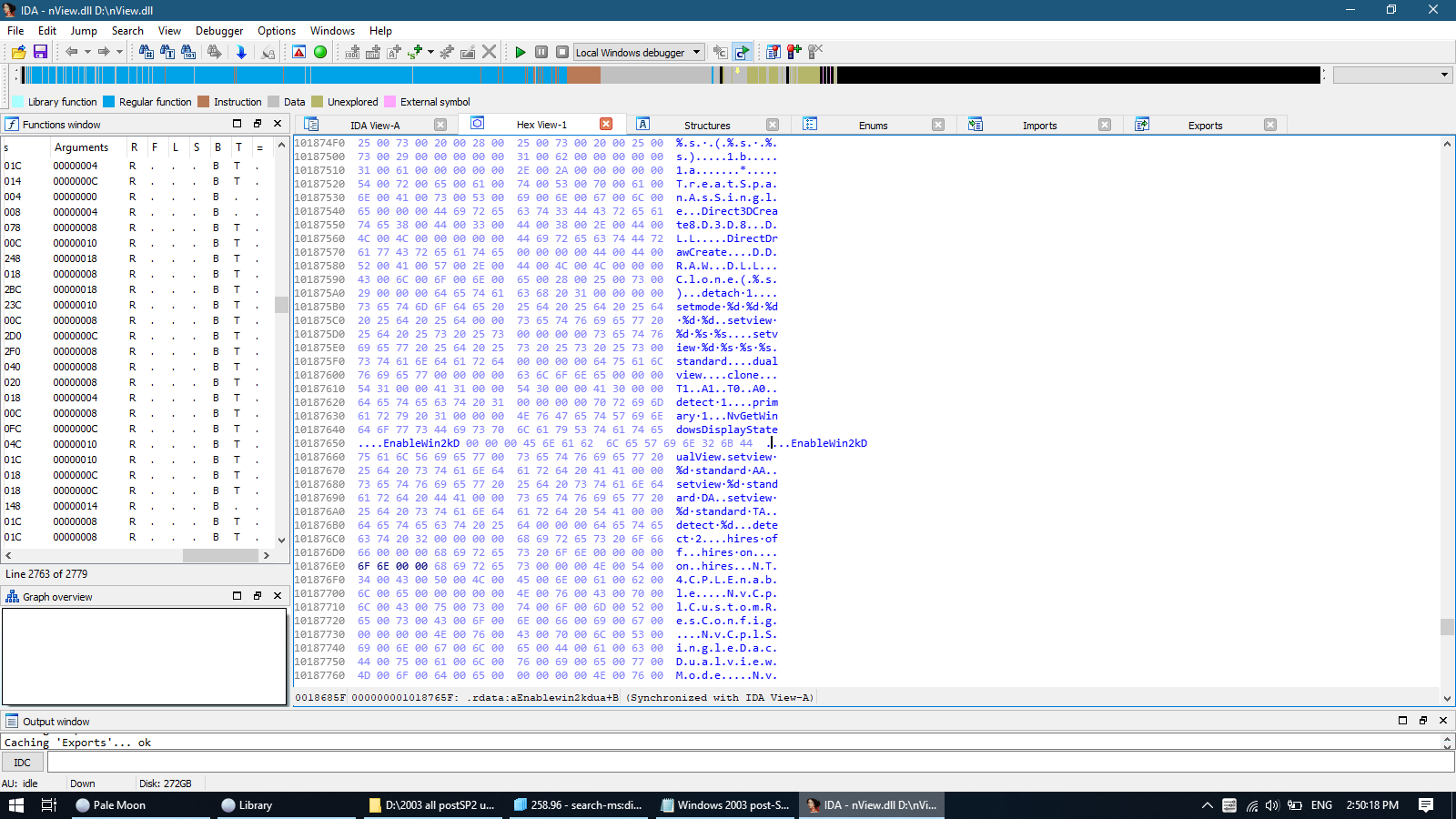Screen dimensions: 1456x819
Task: Open the Windows Start button
Action: [16, 805]
